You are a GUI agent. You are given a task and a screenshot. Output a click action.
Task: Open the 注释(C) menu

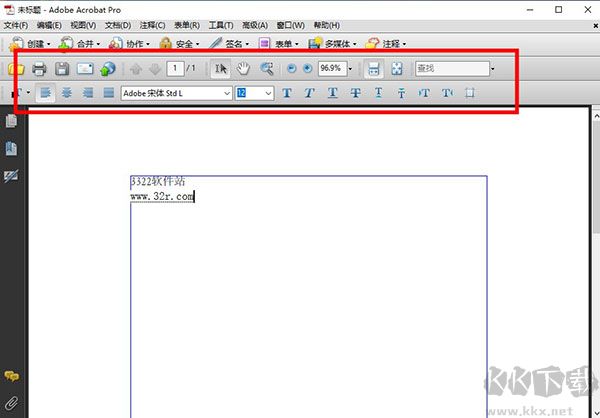coord(152,25)
